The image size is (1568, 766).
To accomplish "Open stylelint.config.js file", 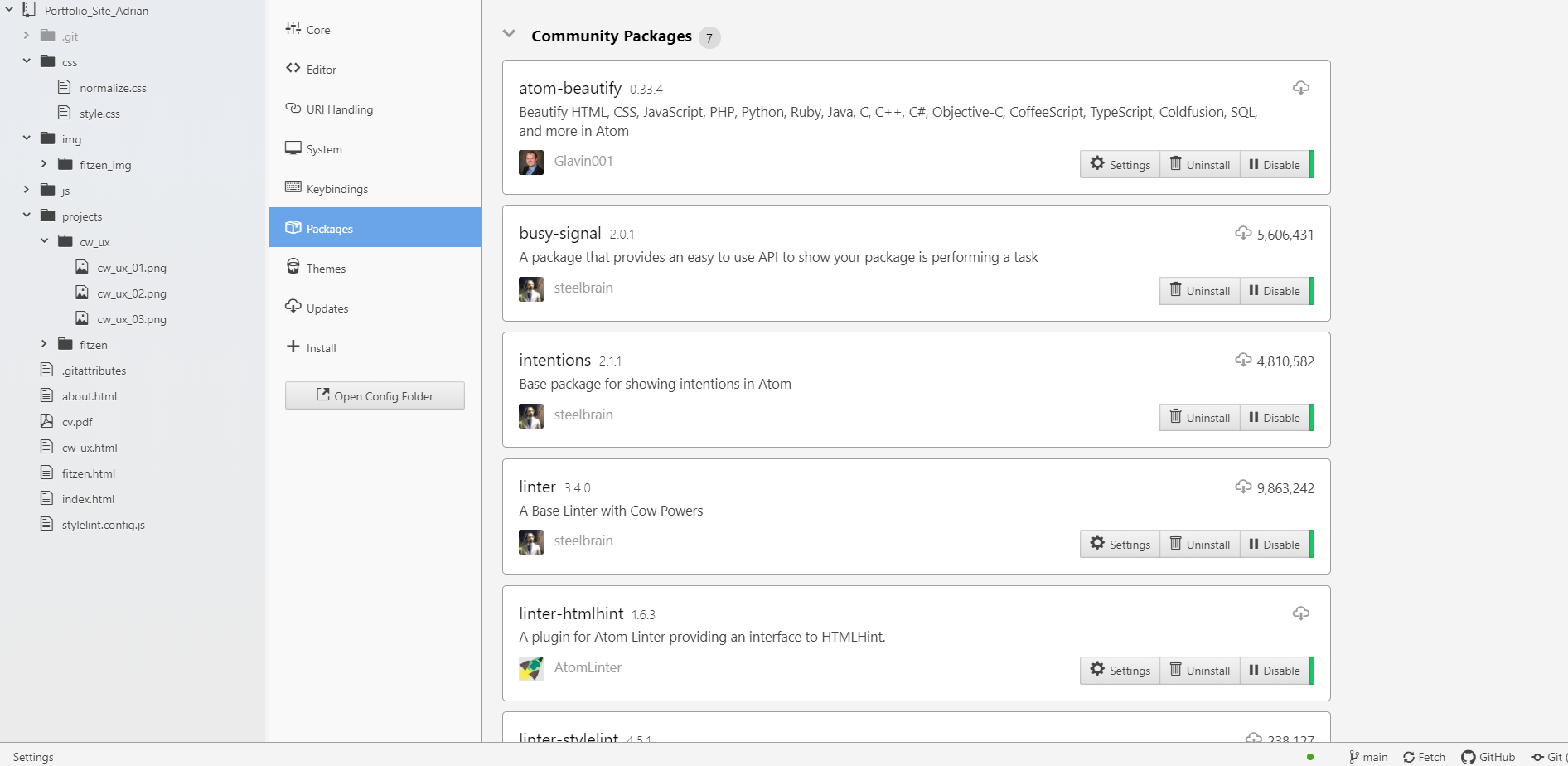I will click(x=104, y=525).
